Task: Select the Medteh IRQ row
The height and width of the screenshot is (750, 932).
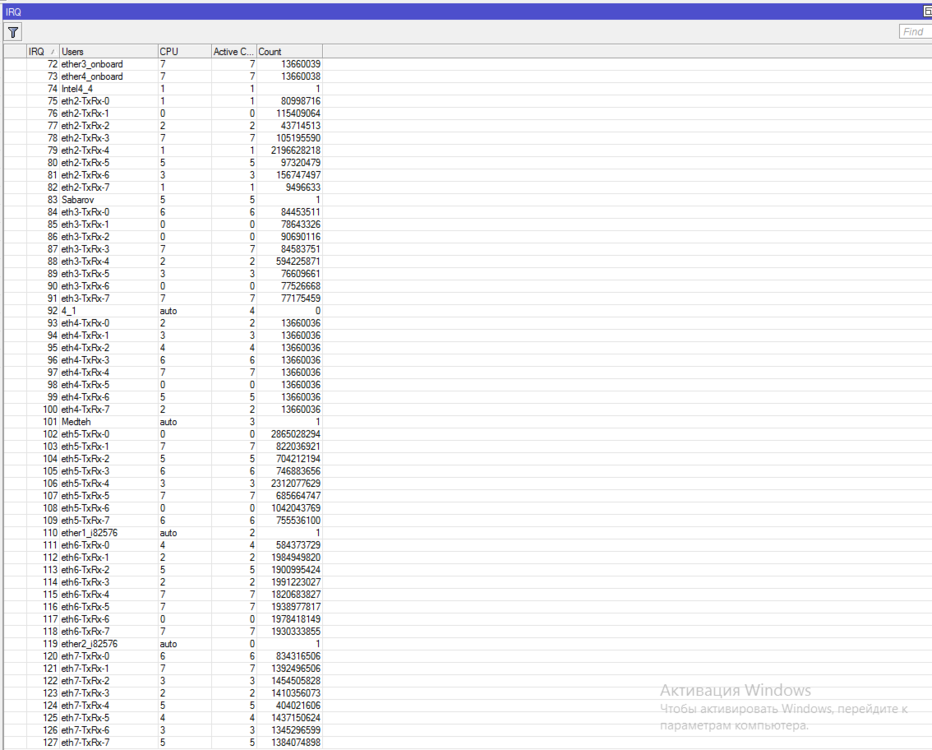Action: point(76,422)
